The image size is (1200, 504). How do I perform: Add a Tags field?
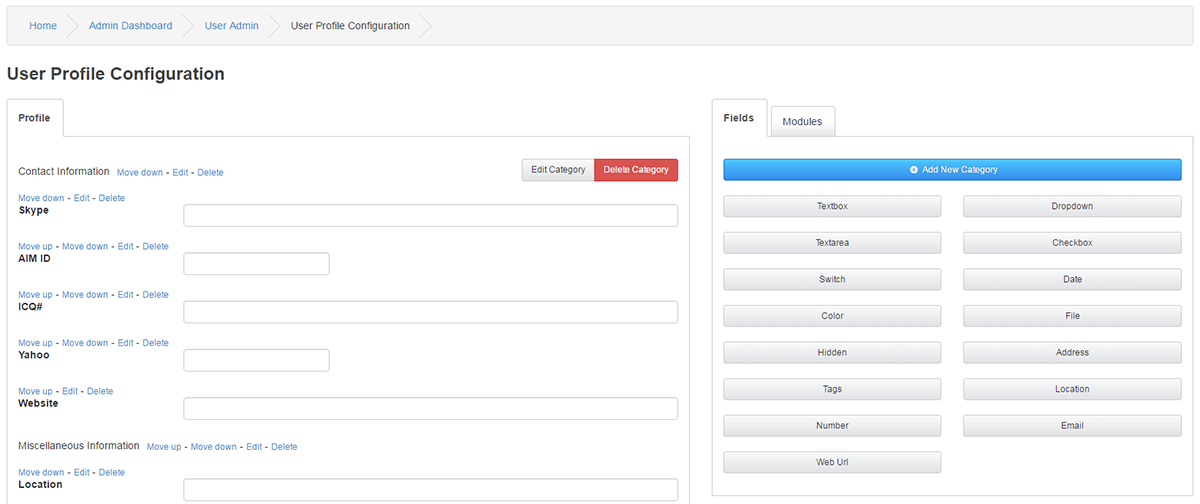coord(832,389)
